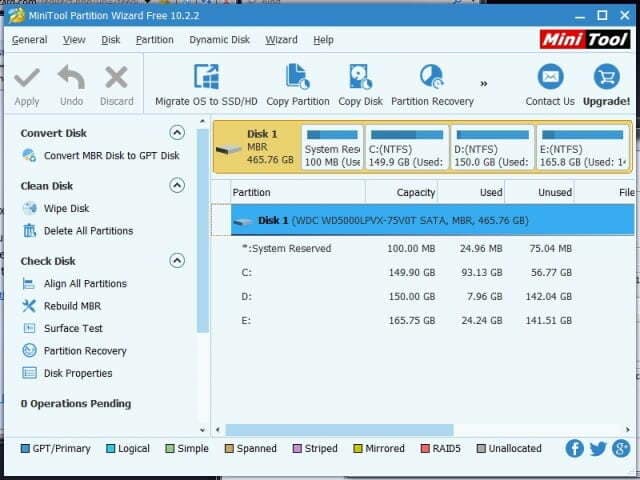This screenshot has height=480, width=640.
Task: Select the C:(NTFS) block in disk map
Action: point(406,146)
